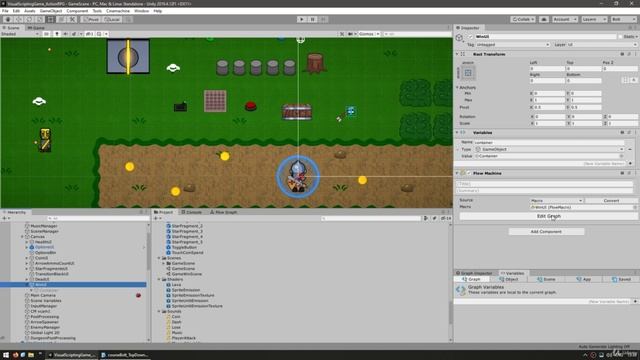Expand the OptionsUI node arrow
The image size is (640, 360).
pos(27,247)
